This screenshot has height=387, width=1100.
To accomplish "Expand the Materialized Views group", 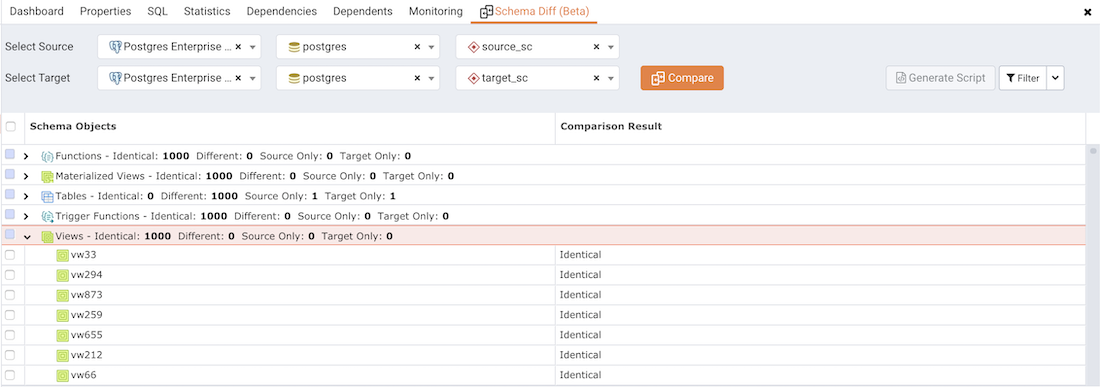I will coord(27,177).
